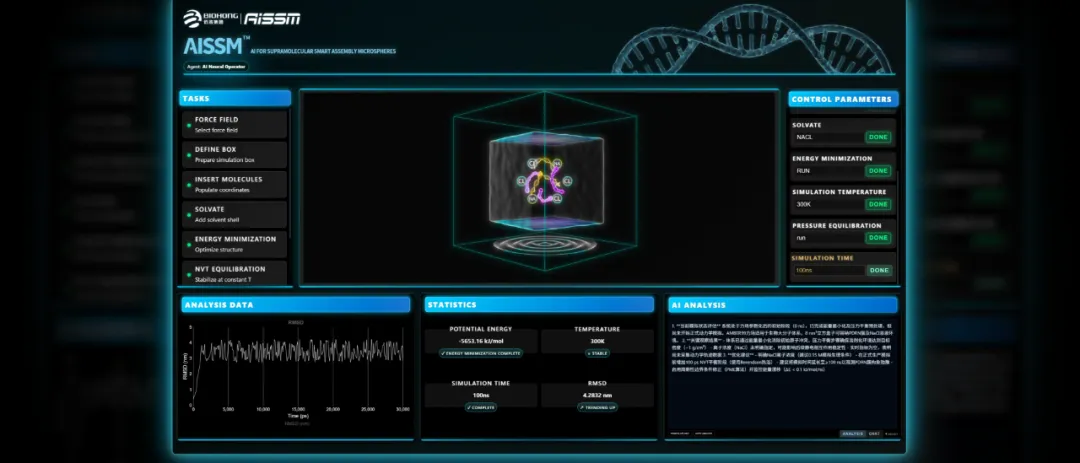Image resolution: width=1080 pixels, height=463 pixels.
Task: Click the 300K temperature statistic value
Action: coord(597,341)
